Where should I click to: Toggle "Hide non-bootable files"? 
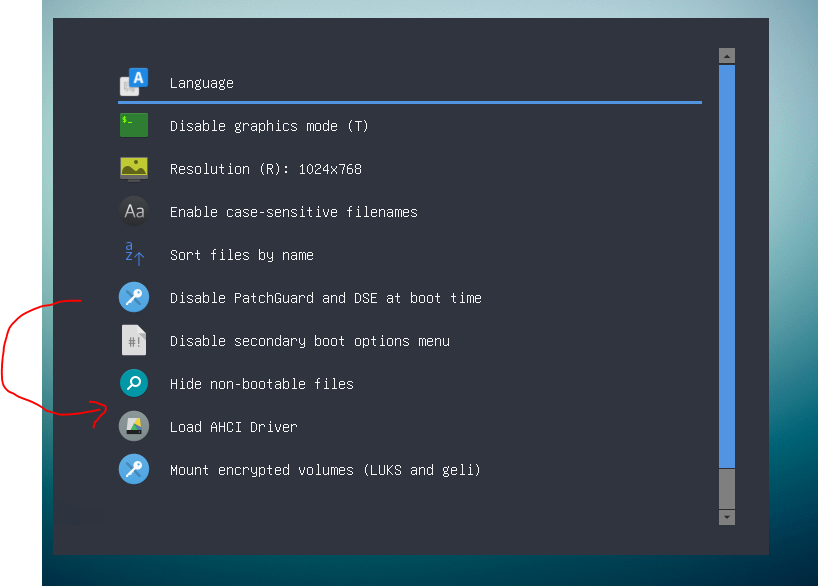point(261,383)
